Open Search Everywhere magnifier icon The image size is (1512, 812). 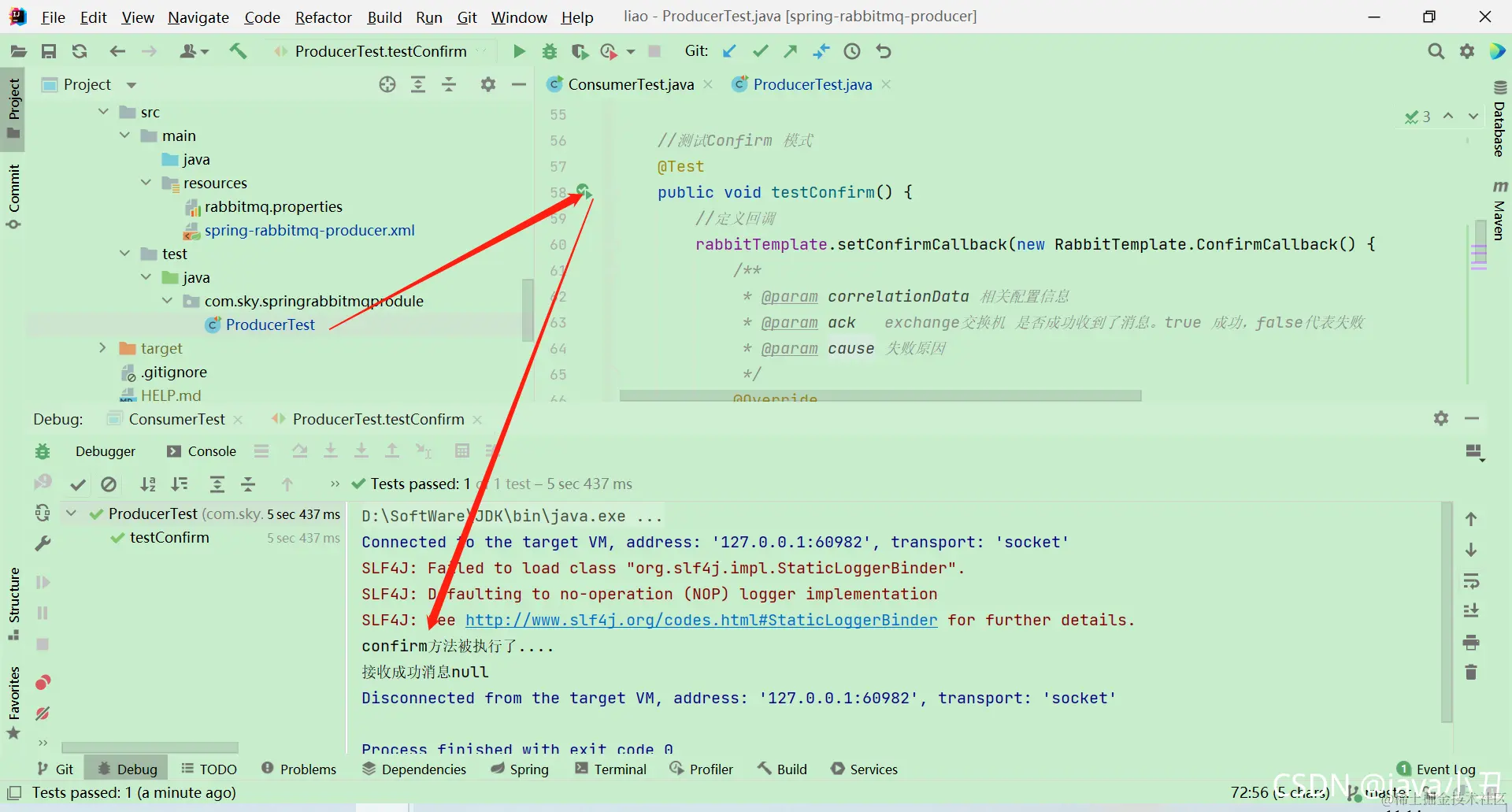click(x=1436, y=51)
